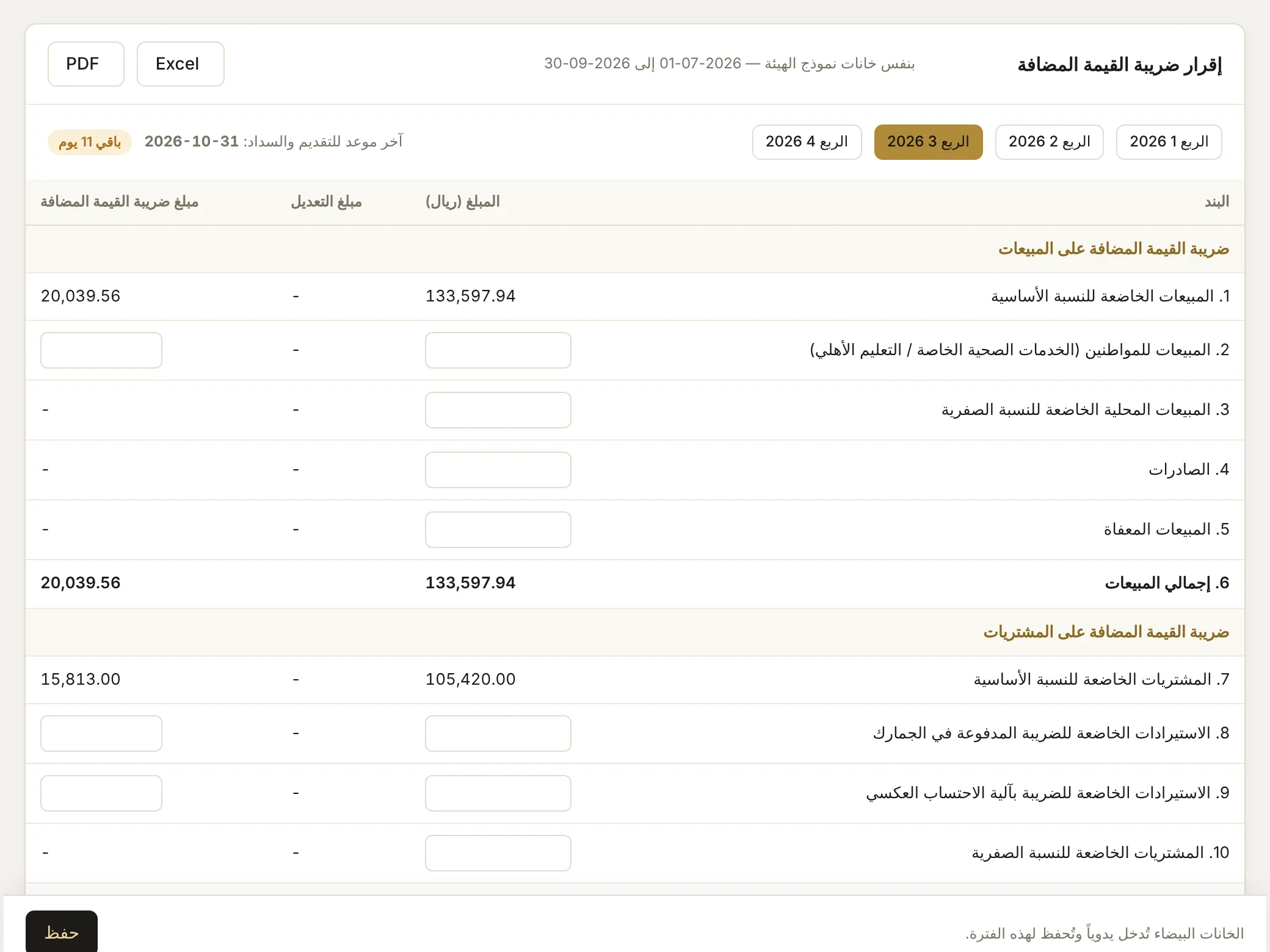
Task: Click the المبلغ (ريال) column header
Action: pos(462,201)
